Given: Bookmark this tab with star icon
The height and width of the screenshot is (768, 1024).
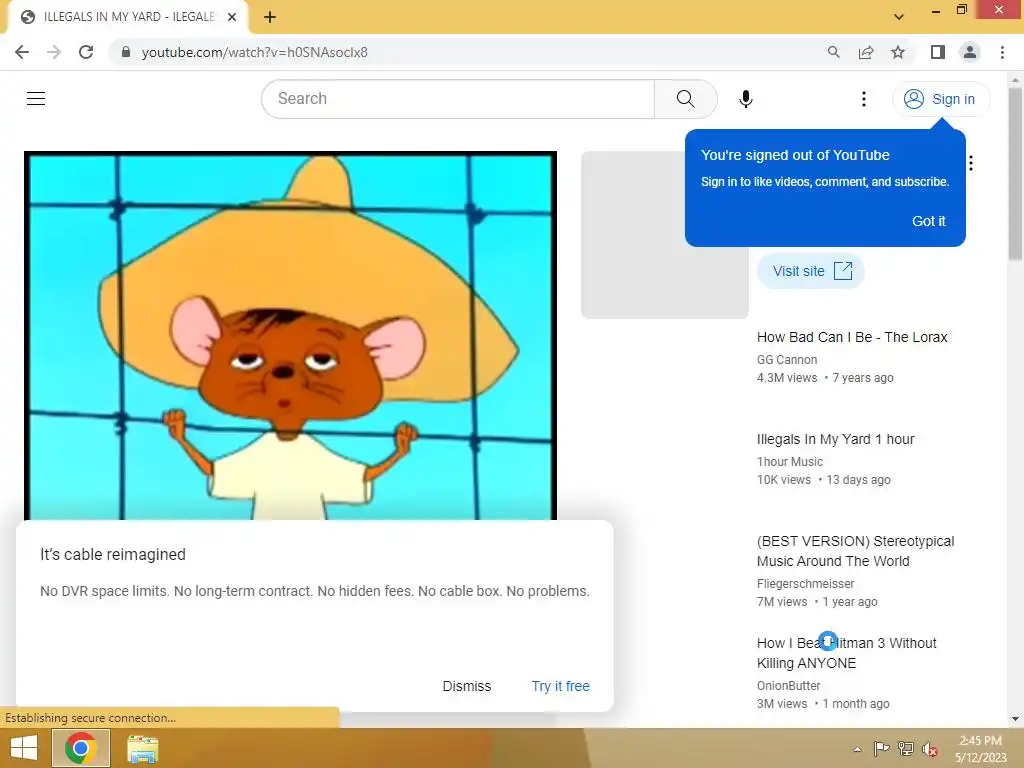Looking at the screenshot, I should click(898, 52).
